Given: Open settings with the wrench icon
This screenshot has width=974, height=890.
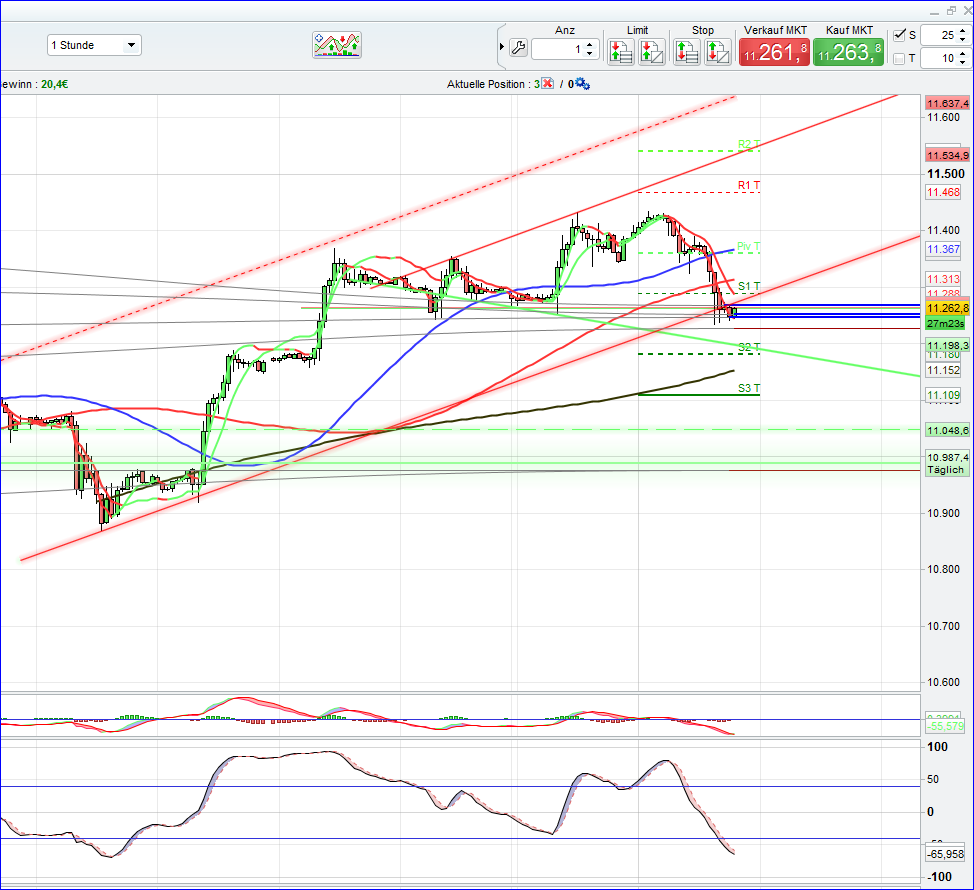Looking at the screenshot, I should pos(517,47).
